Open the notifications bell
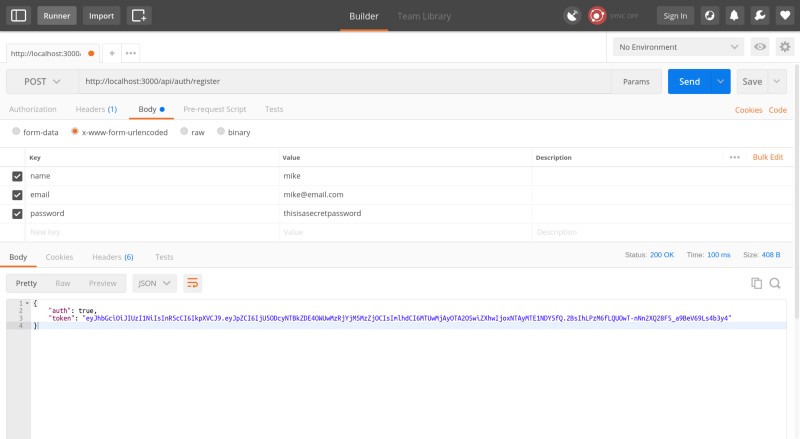The width and height of the screenshot is (800, 439). click(x=734, y=15)
